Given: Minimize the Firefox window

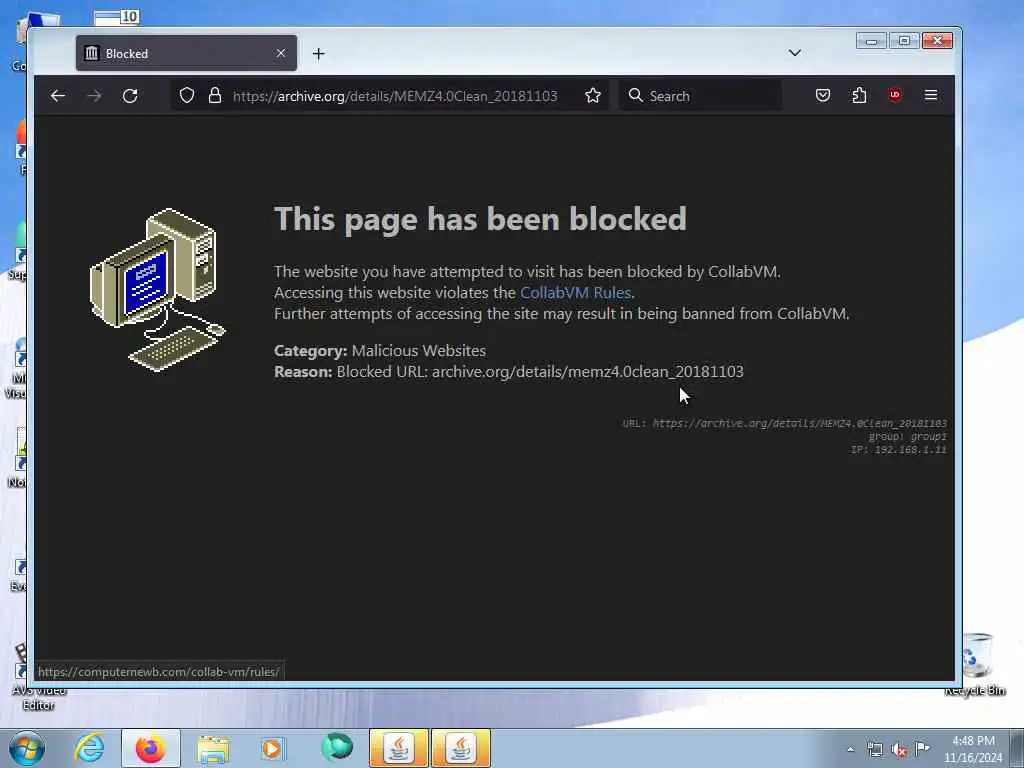Looking at the screenshot, I should [872, 41].
